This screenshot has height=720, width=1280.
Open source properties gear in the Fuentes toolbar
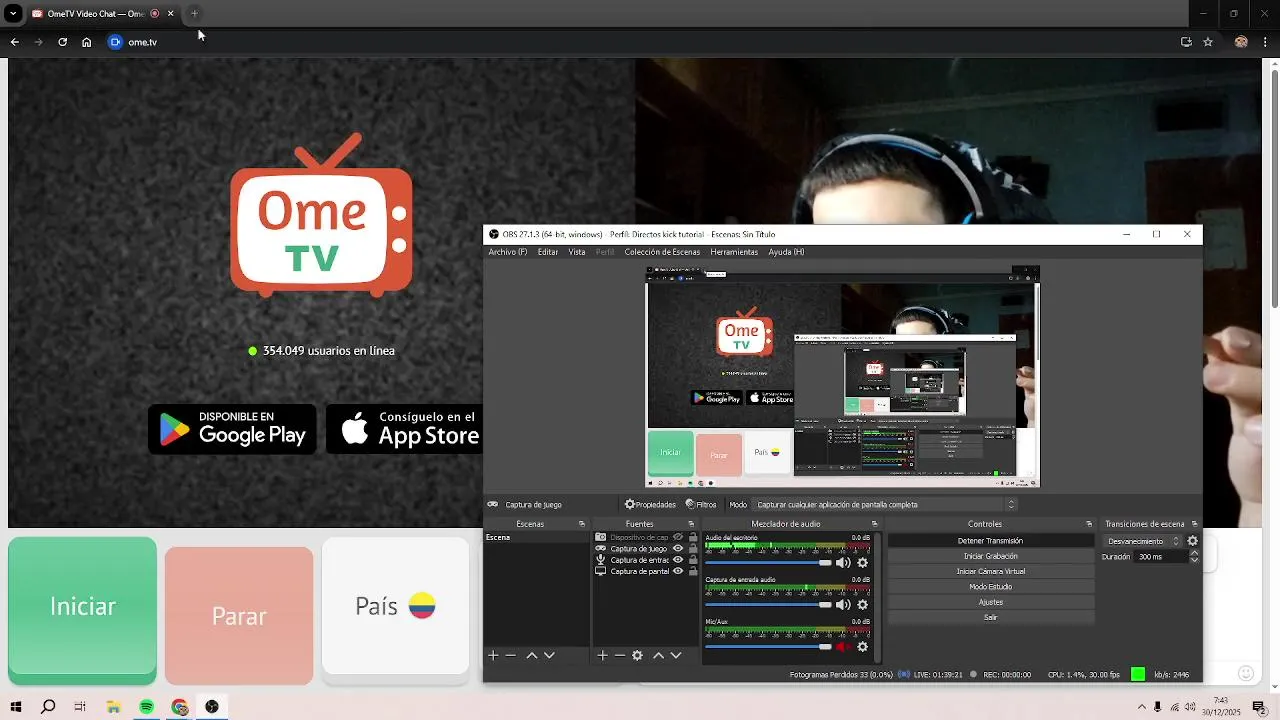pyautogui.click(x=637, y=655)
